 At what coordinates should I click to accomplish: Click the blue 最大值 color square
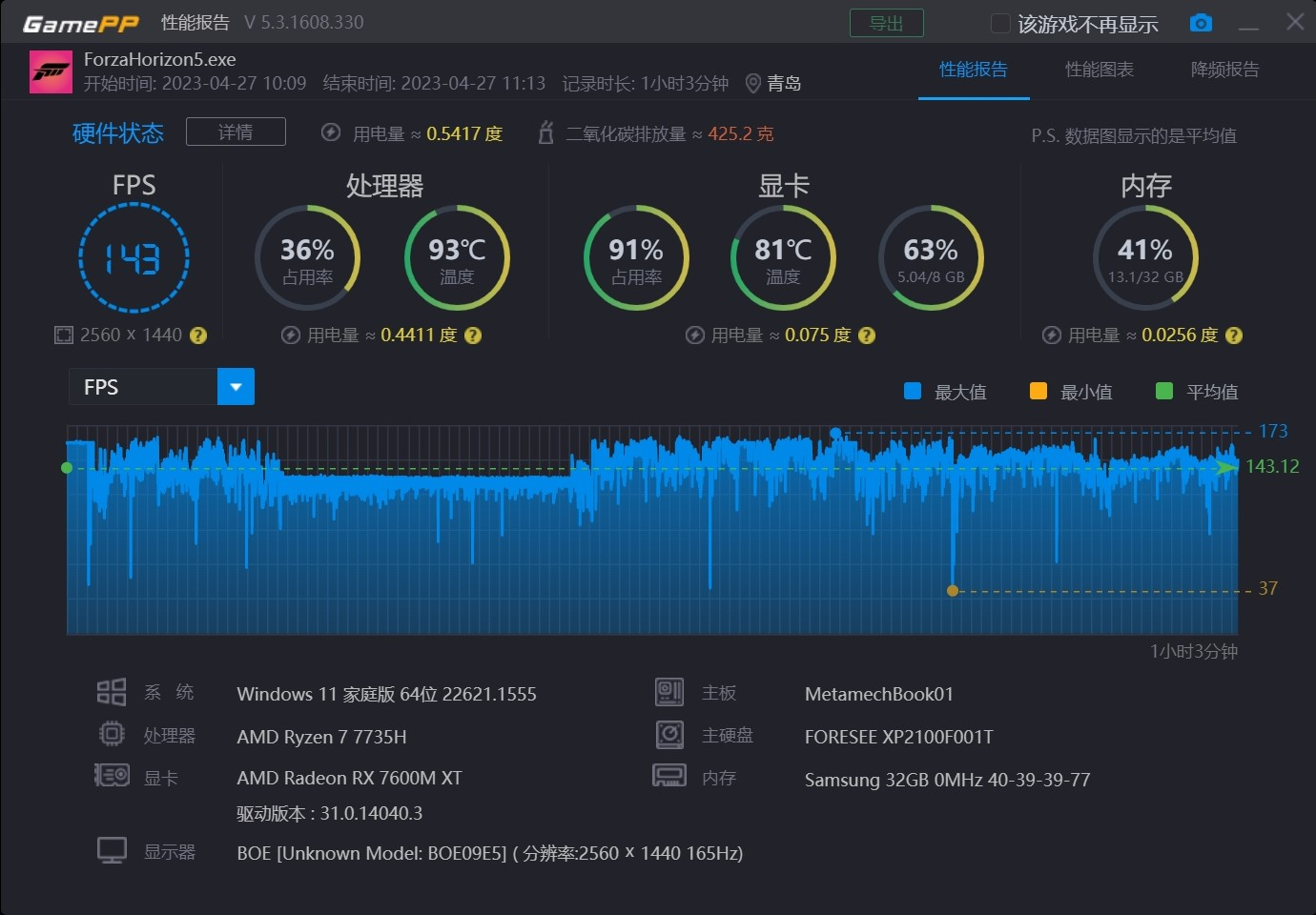point(912,391)
